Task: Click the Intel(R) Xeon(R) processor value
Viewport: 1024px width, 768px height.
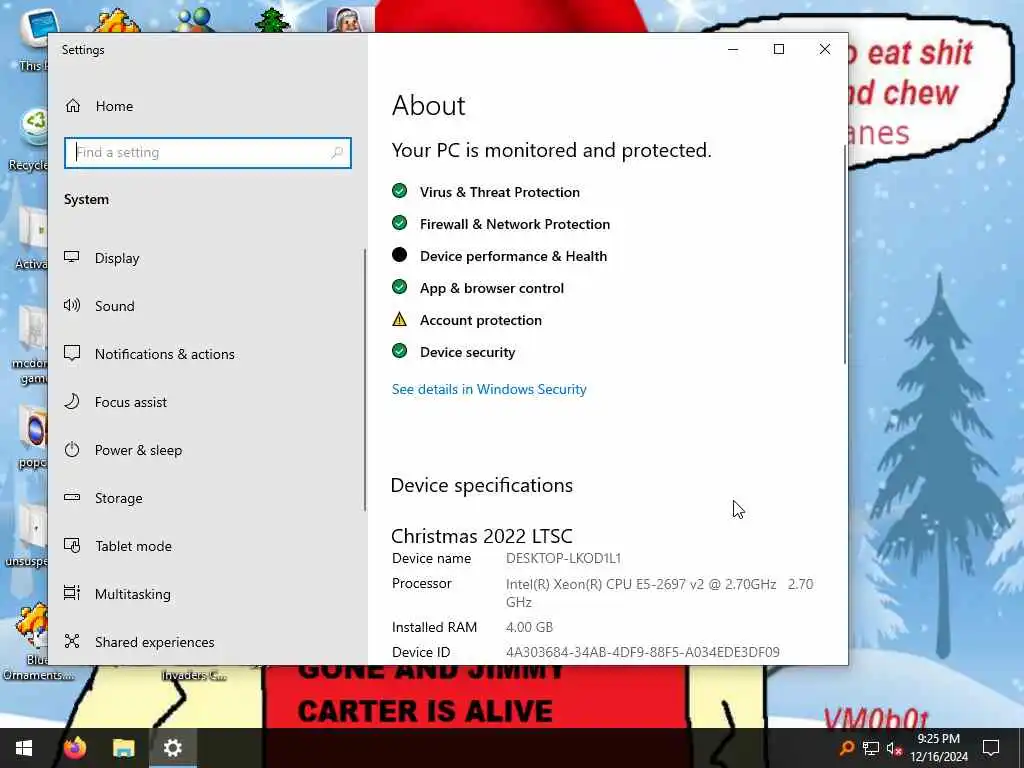Action: tap(660, 592)
